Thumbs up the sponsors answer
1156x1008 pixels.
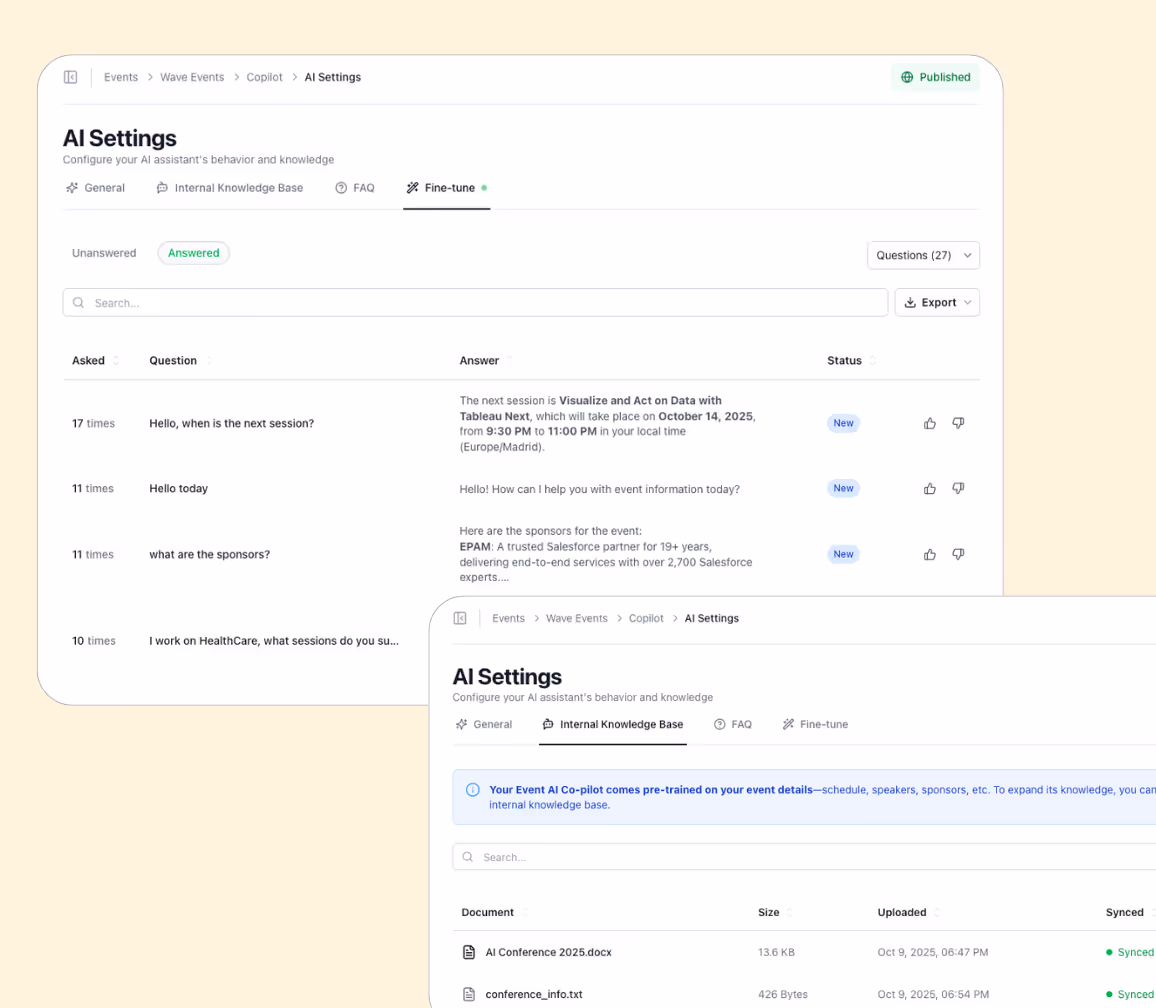click(930, 555)
